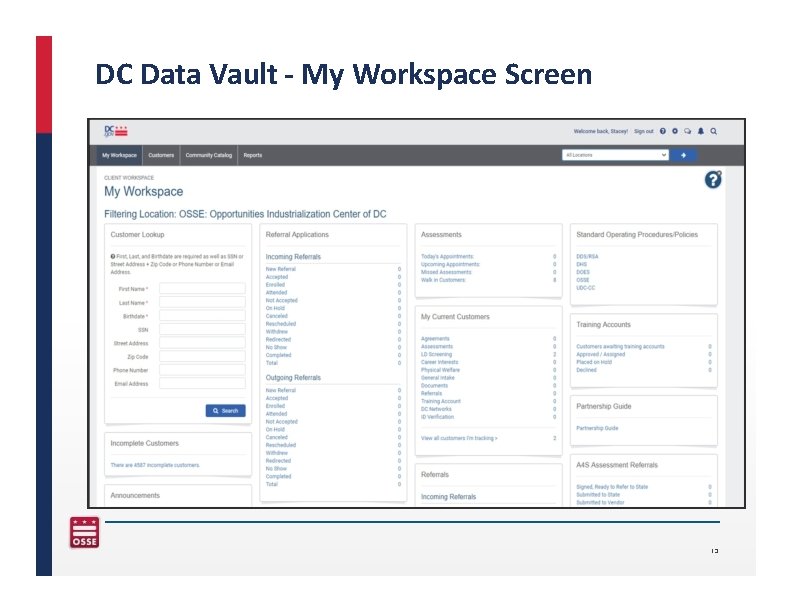The image size is (792, 612).
Task: Open ID Verification link
Action: click(437, 417)
